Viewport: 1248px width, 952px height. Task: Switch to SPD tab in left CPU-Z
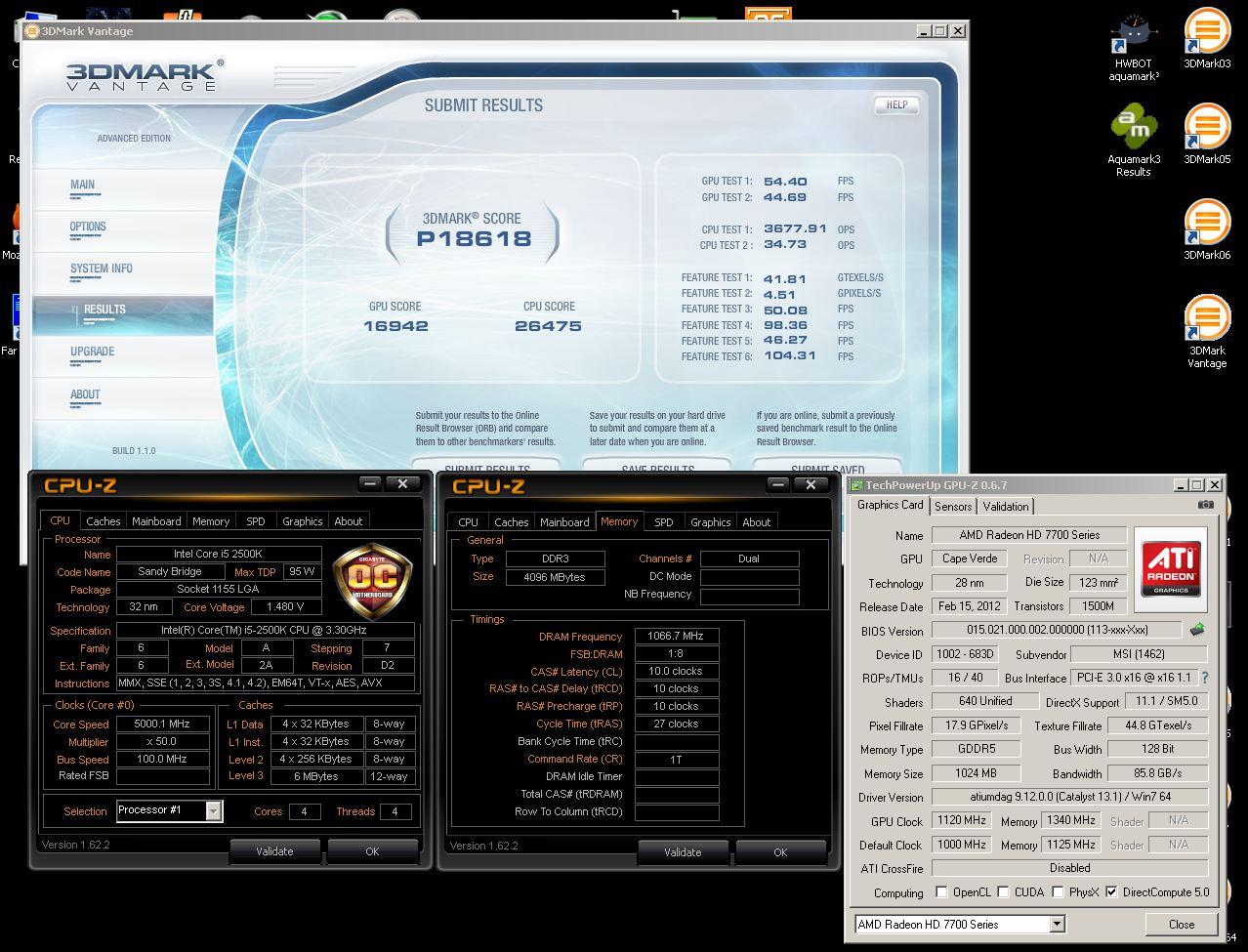point(256,521)
